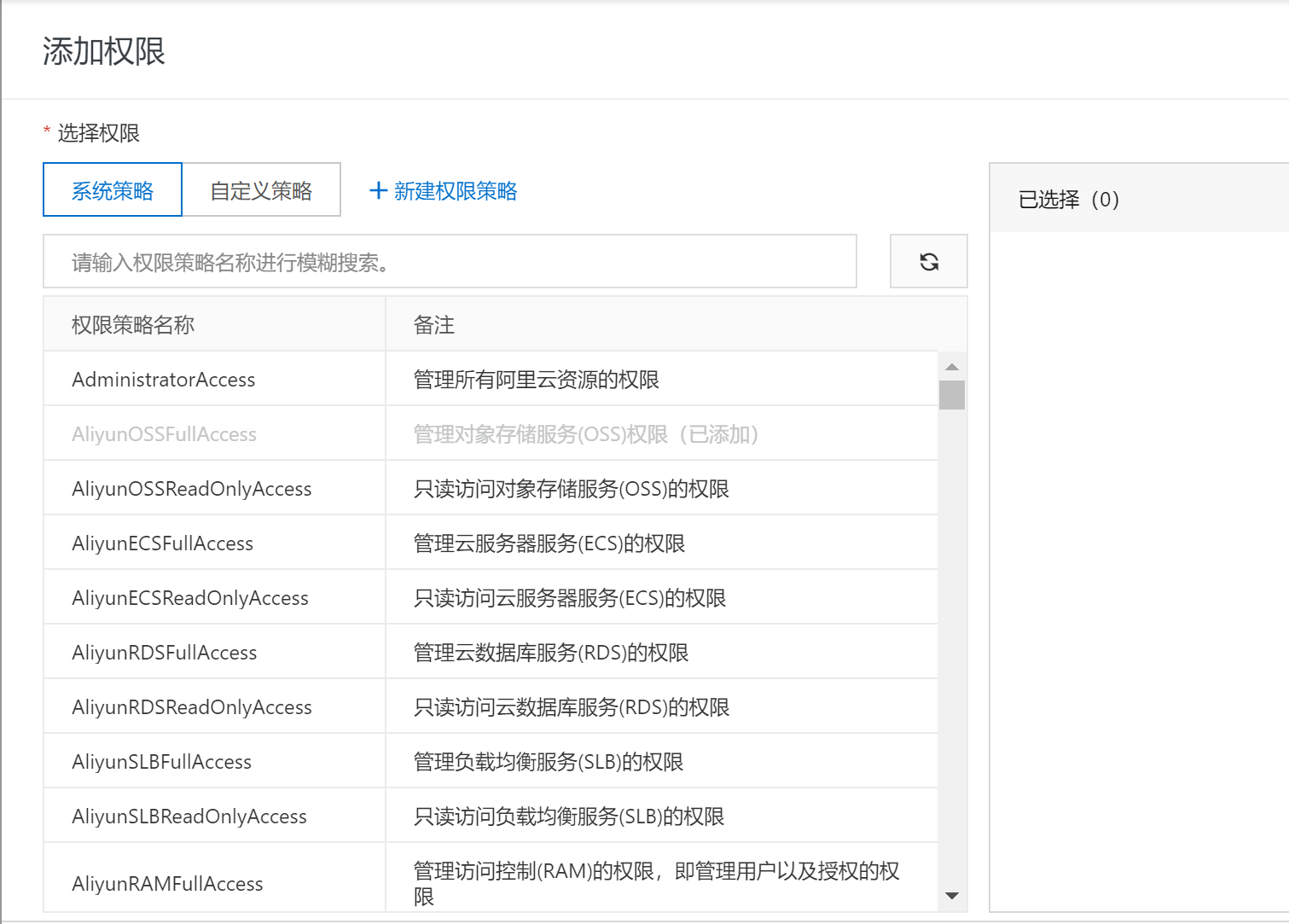Select the AliyunRAMFullAccess policy

[x=167, y=884]
